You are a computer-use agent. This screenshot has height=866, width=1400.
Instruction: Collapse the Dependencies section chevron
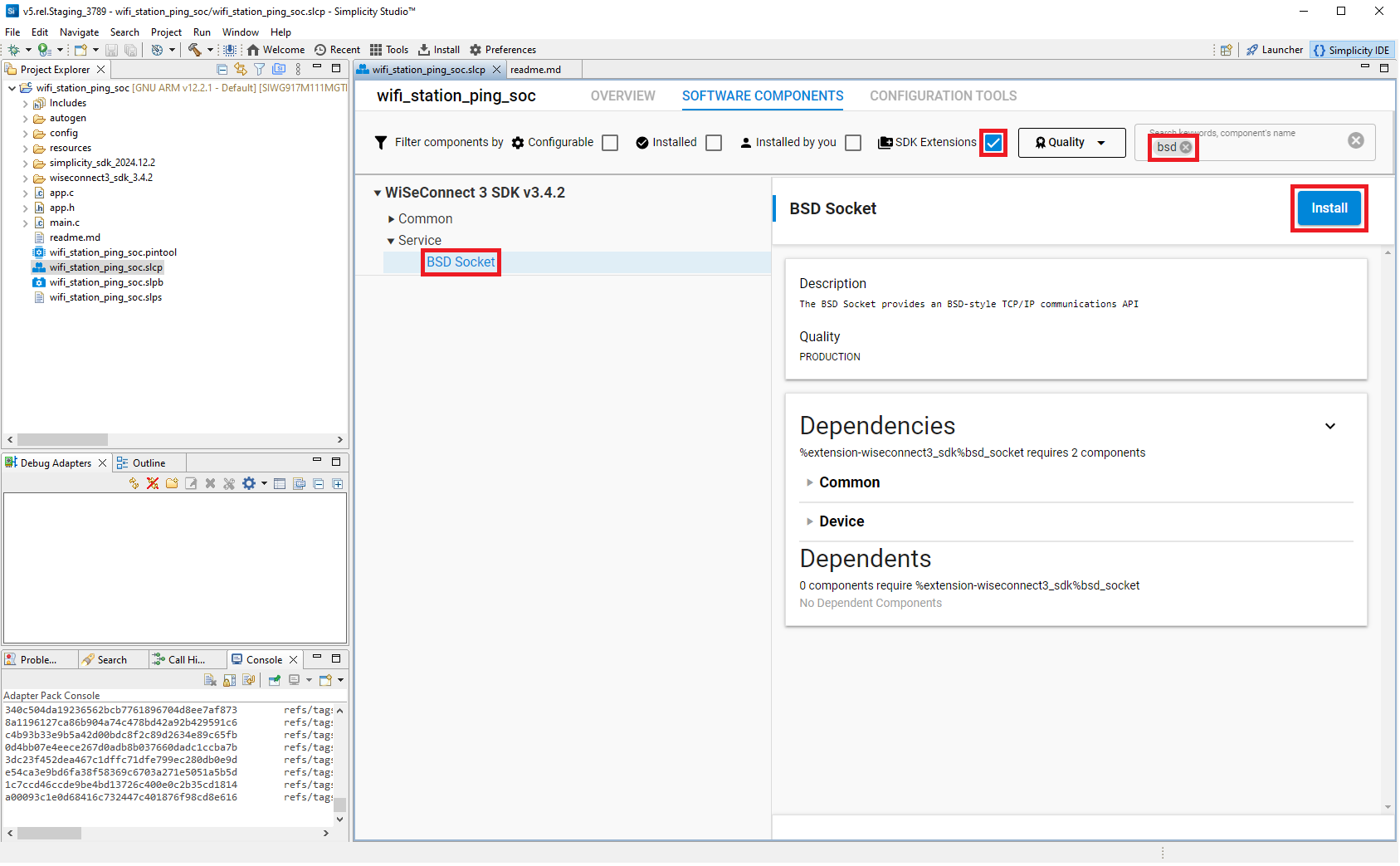point(1330,426)
